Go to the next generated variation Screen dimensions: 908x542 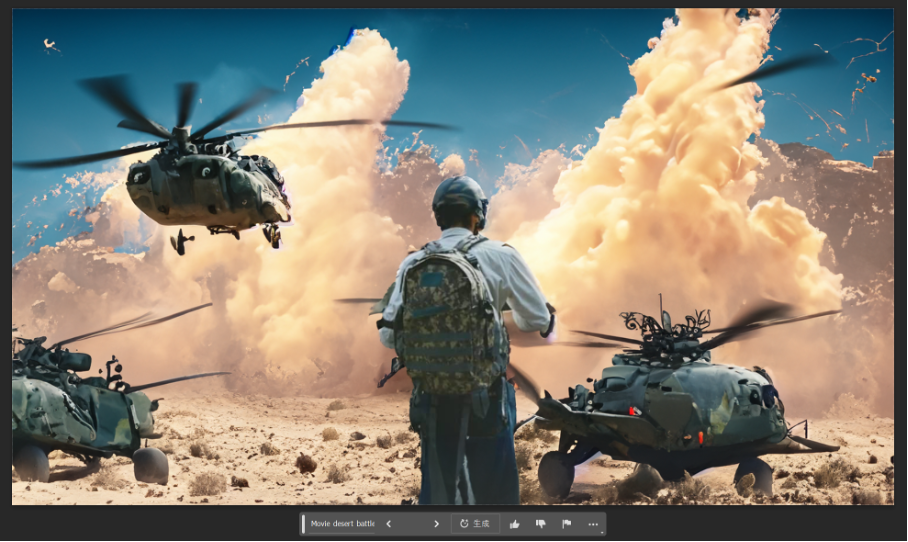pyautogui.click(x=436, y=523)
